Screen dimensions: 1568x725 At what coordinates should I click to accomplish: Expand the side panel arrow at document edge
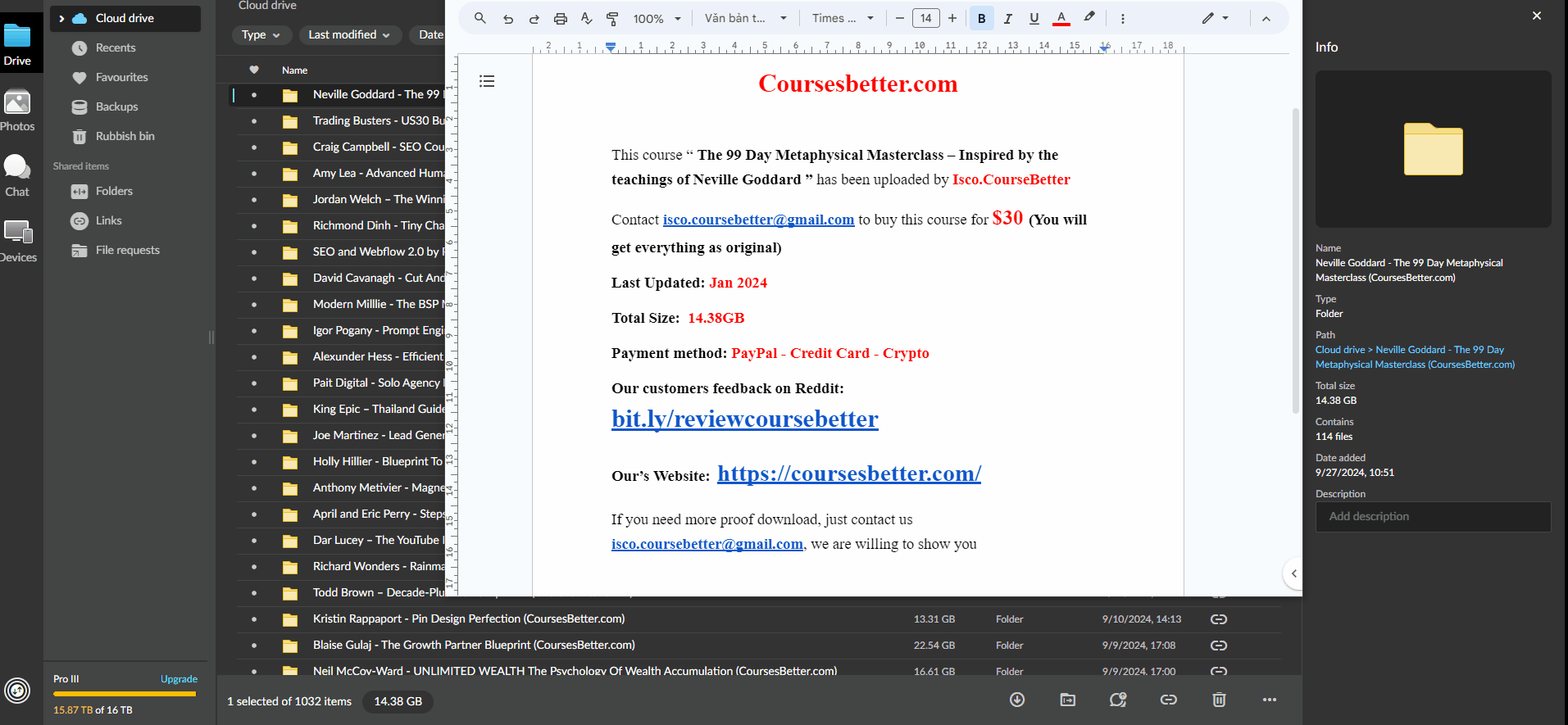pyautogui.click(x=1293, y=573)
